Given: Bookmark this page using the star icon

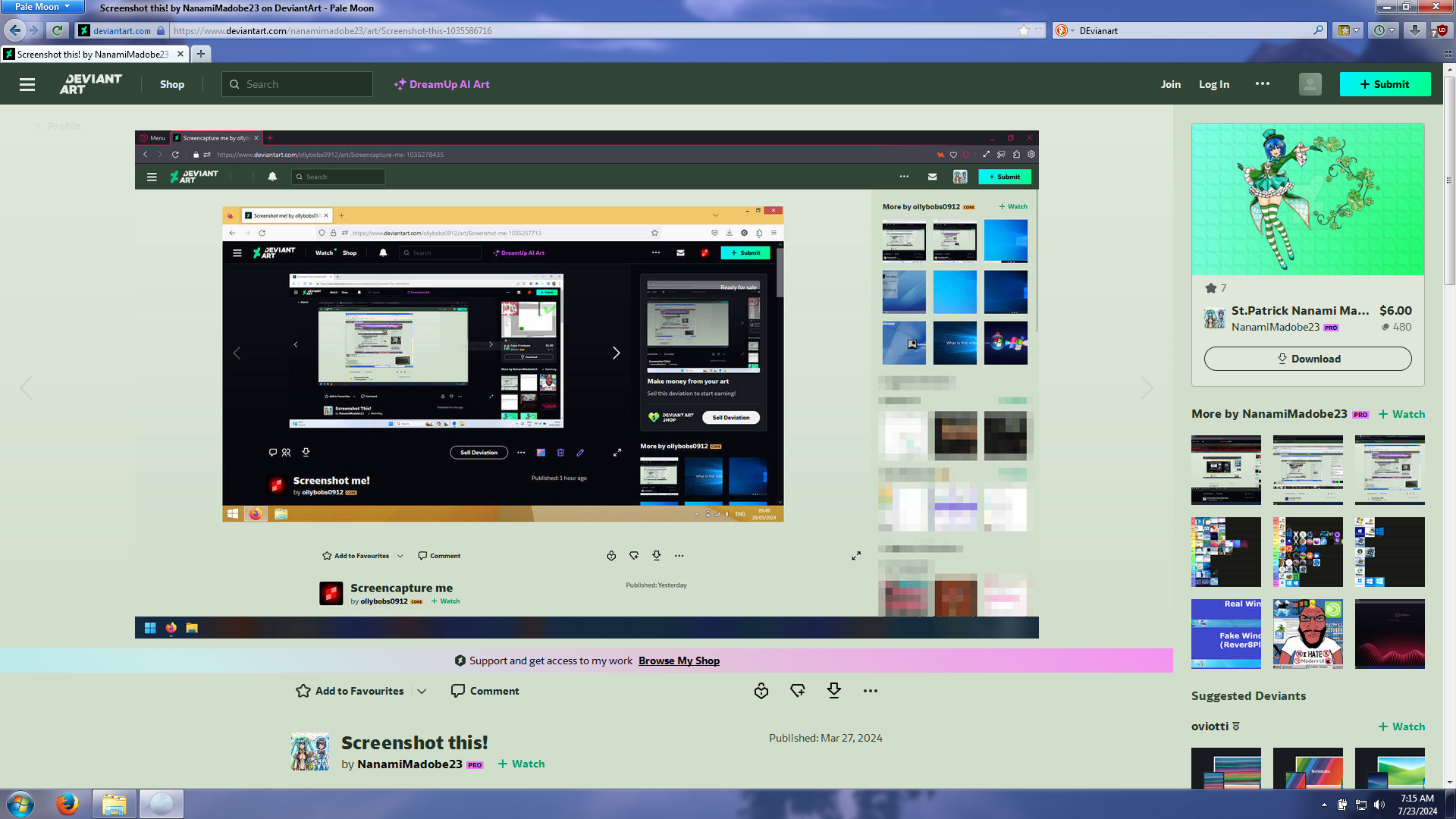Looking at the screenshot, I should coord(1024,30).
